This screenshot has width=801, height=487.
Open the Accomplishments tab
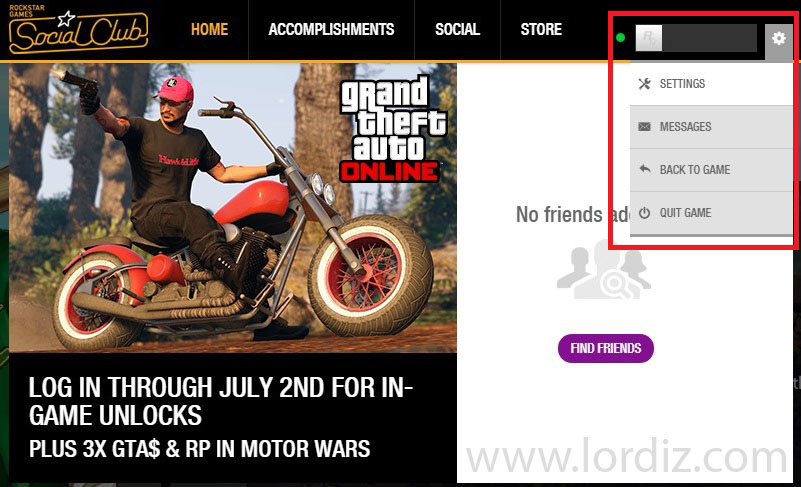point(331,30)
